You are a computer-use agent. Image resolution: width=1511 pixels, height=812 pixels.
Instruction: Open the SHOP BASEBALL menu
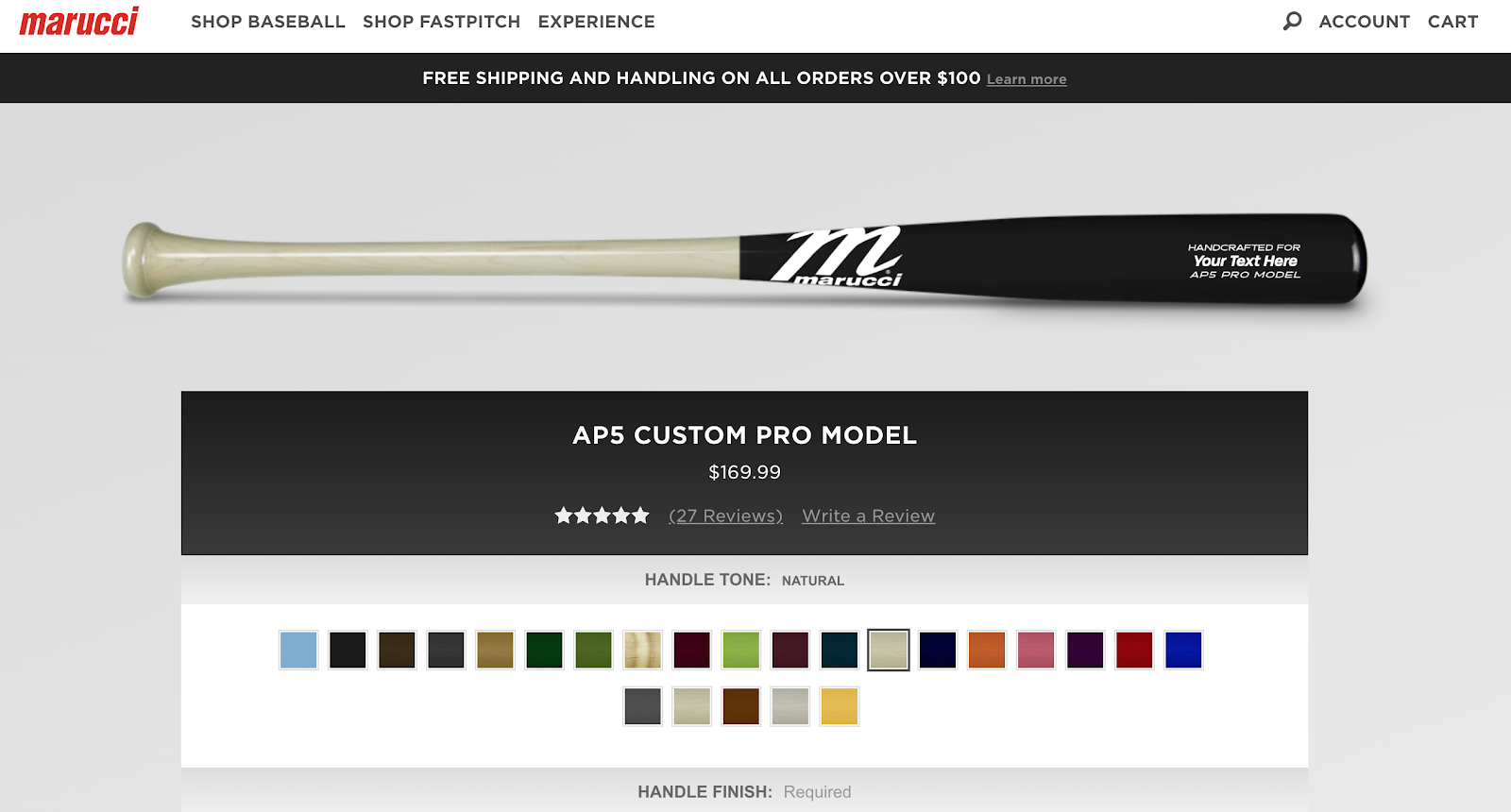click(x=267, y=21)
